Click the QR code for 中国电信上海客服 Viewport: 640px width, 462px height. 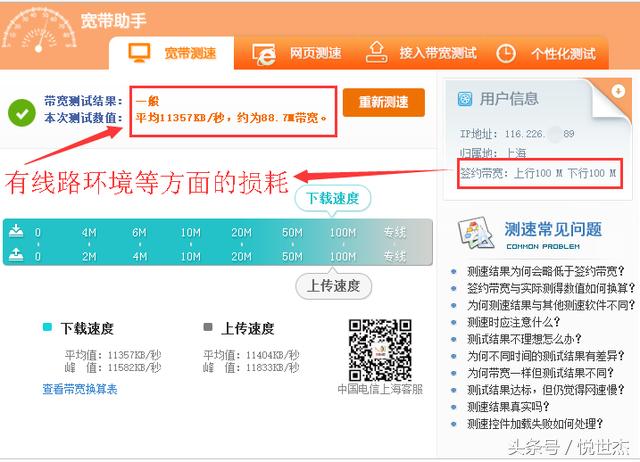[x=380, y=350]
